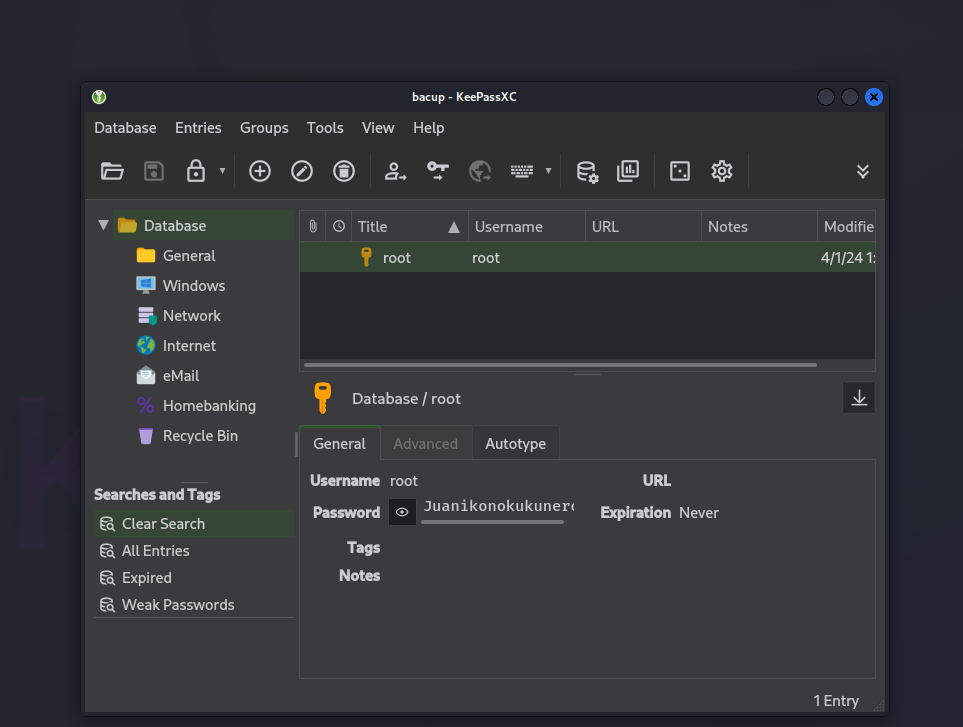
Task: Sort entries by Notes column header
Action: (760, 227)
